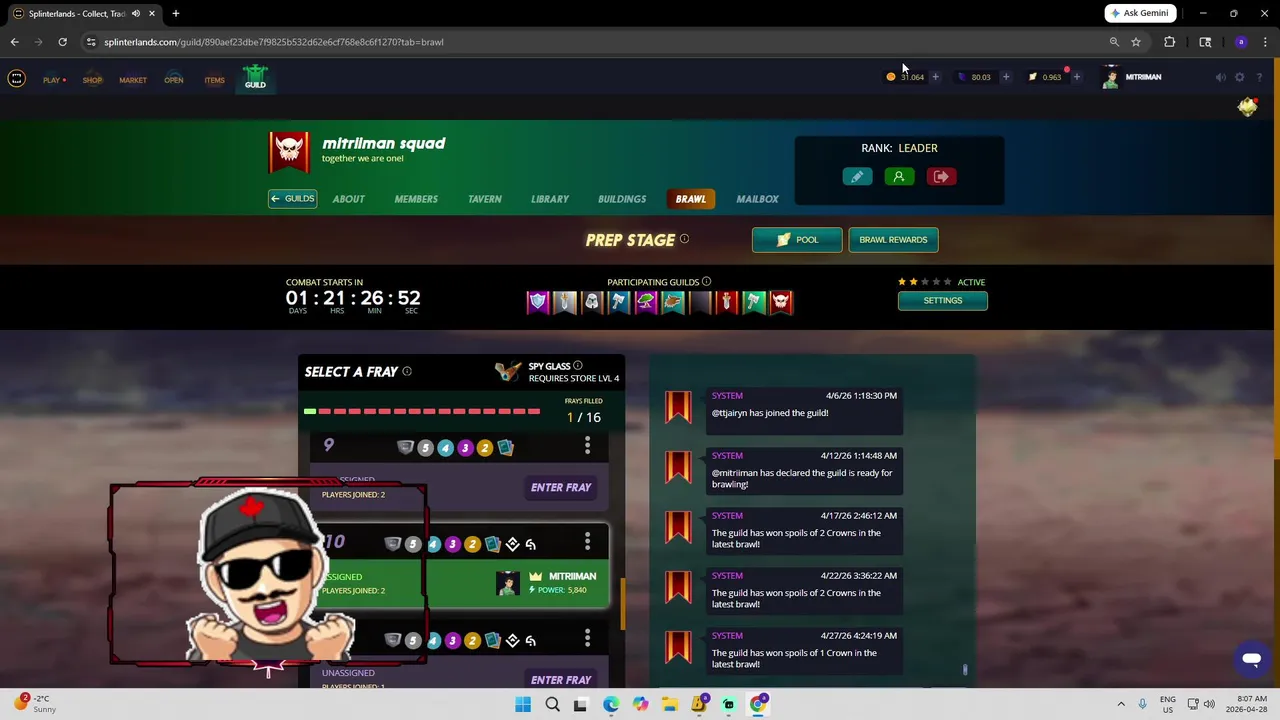Click the Pool button
1280x720 pixels.
pos(797,240)
